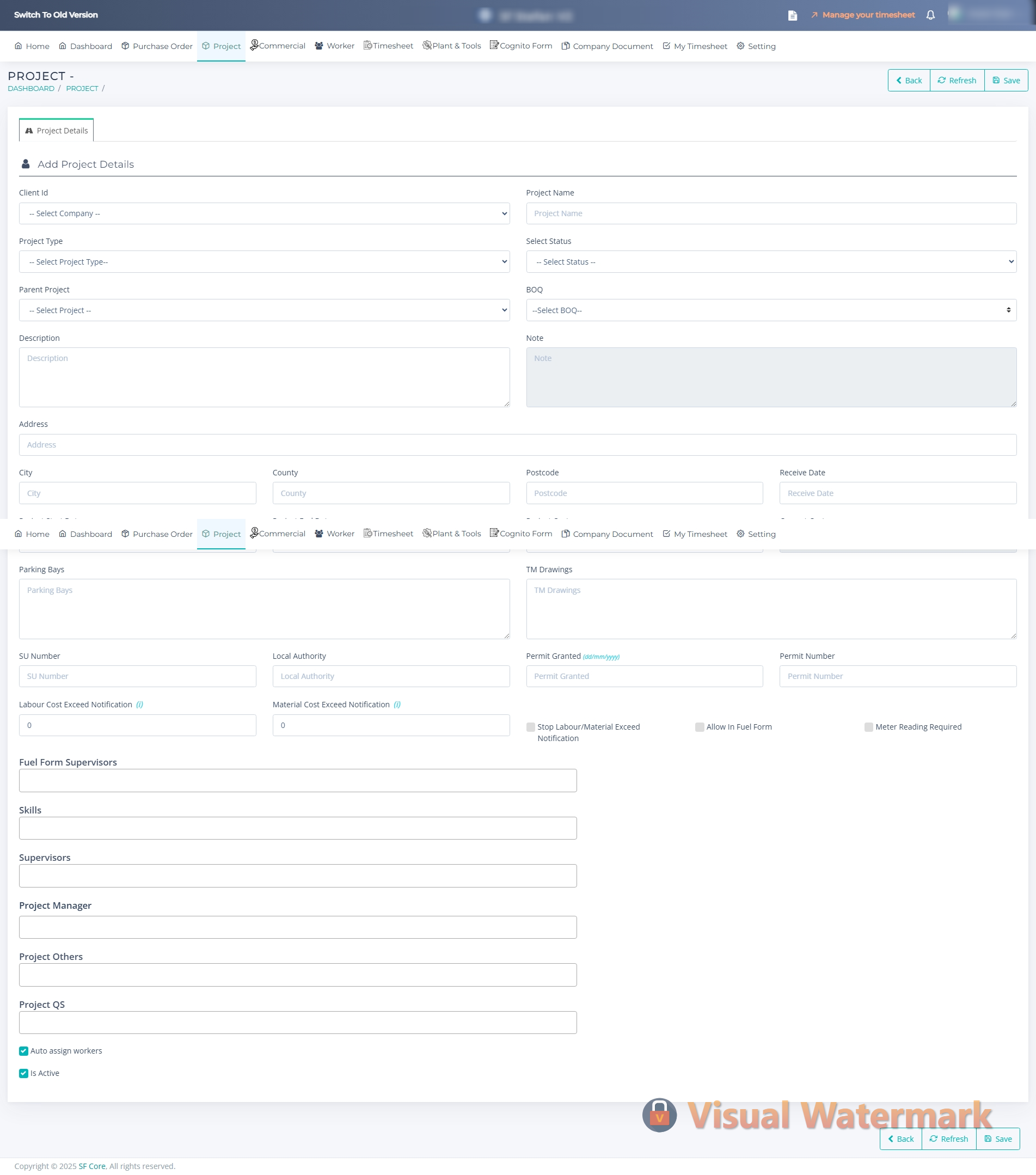Open the BOQ selection dropdown
Screen dimensions: 1036x1175
[771, 310]
